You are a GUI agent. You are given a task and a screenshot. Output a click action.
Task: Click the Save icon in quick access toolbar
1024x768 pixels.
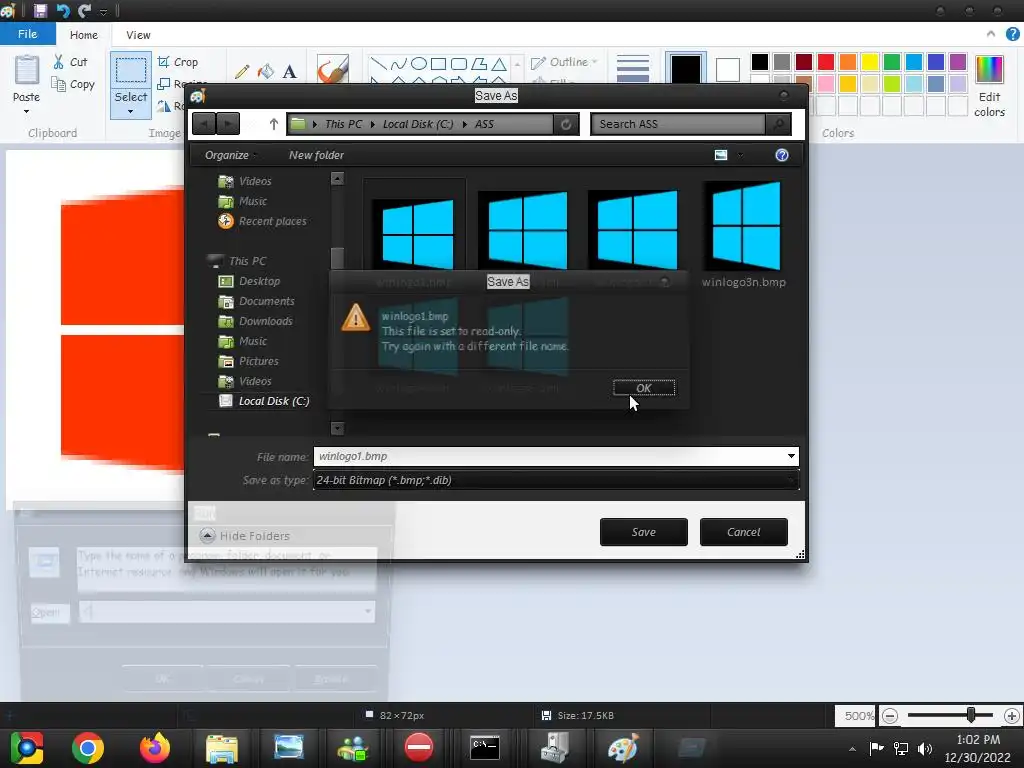click(40, 10)
